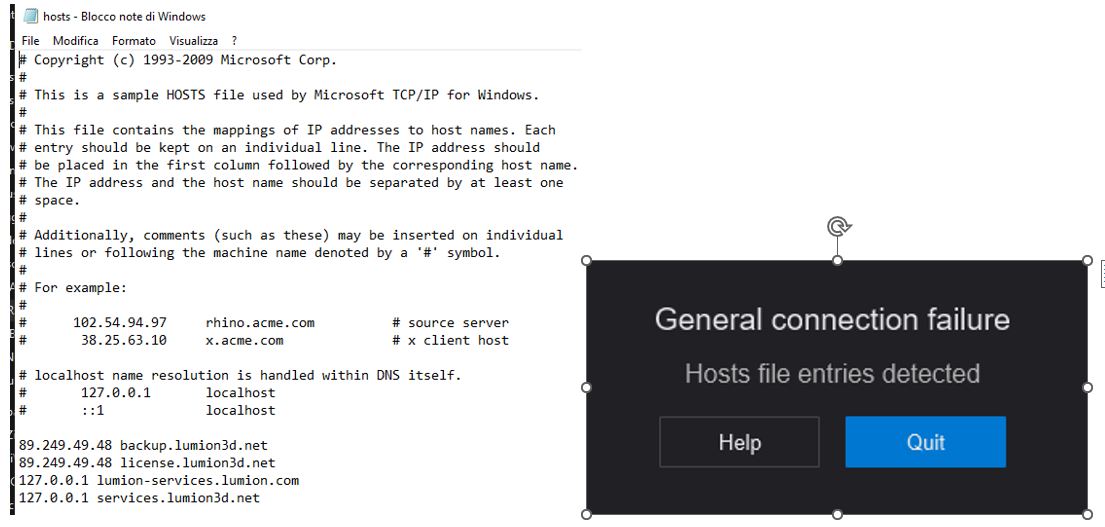Place cursor on the services.lumion3d.net line

pos(140,498)
